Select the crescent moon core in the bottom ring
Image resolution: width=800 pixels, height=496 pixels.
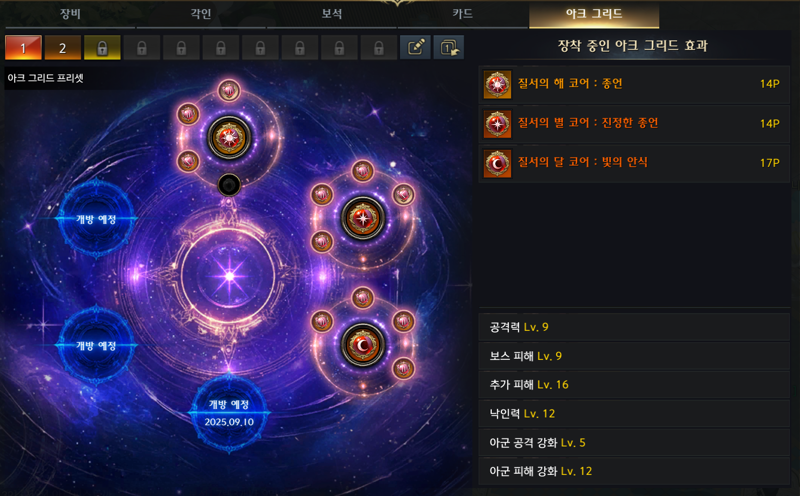(x=363, y=345)
